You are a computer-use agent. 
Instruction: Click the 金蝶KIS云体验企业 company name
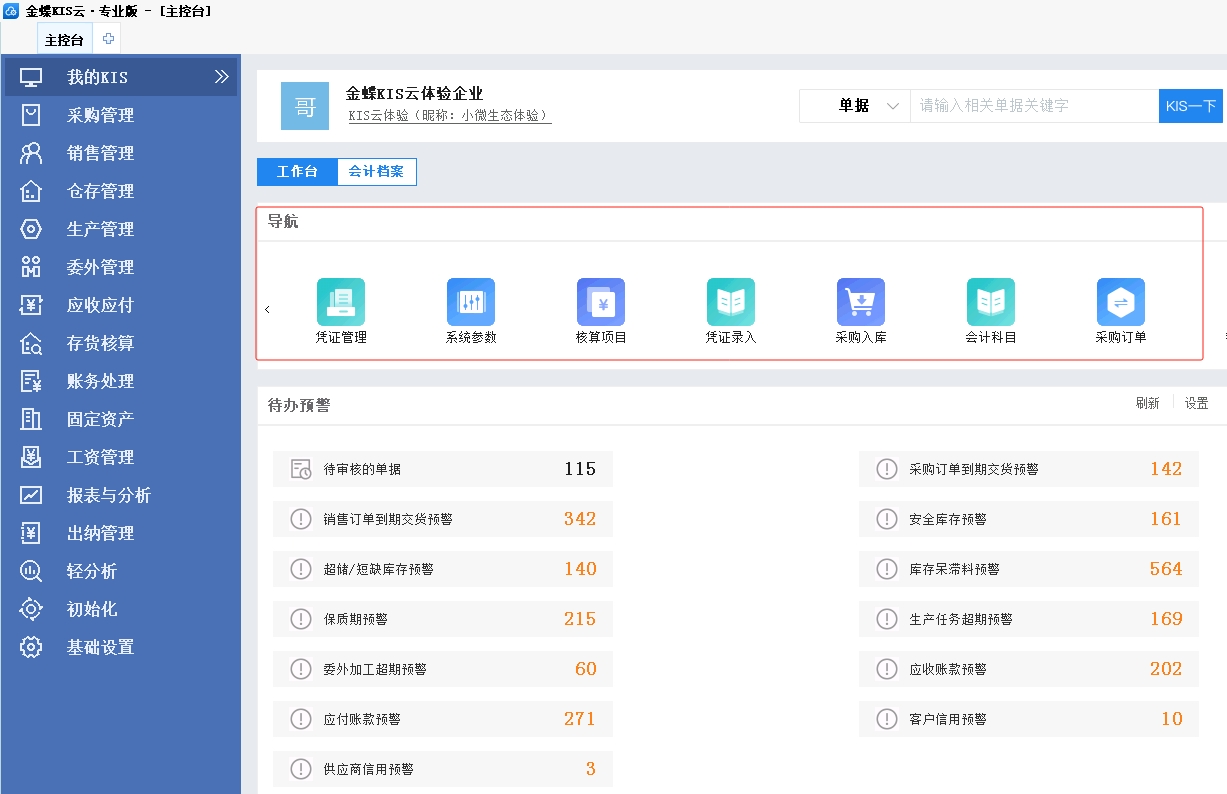414,93
